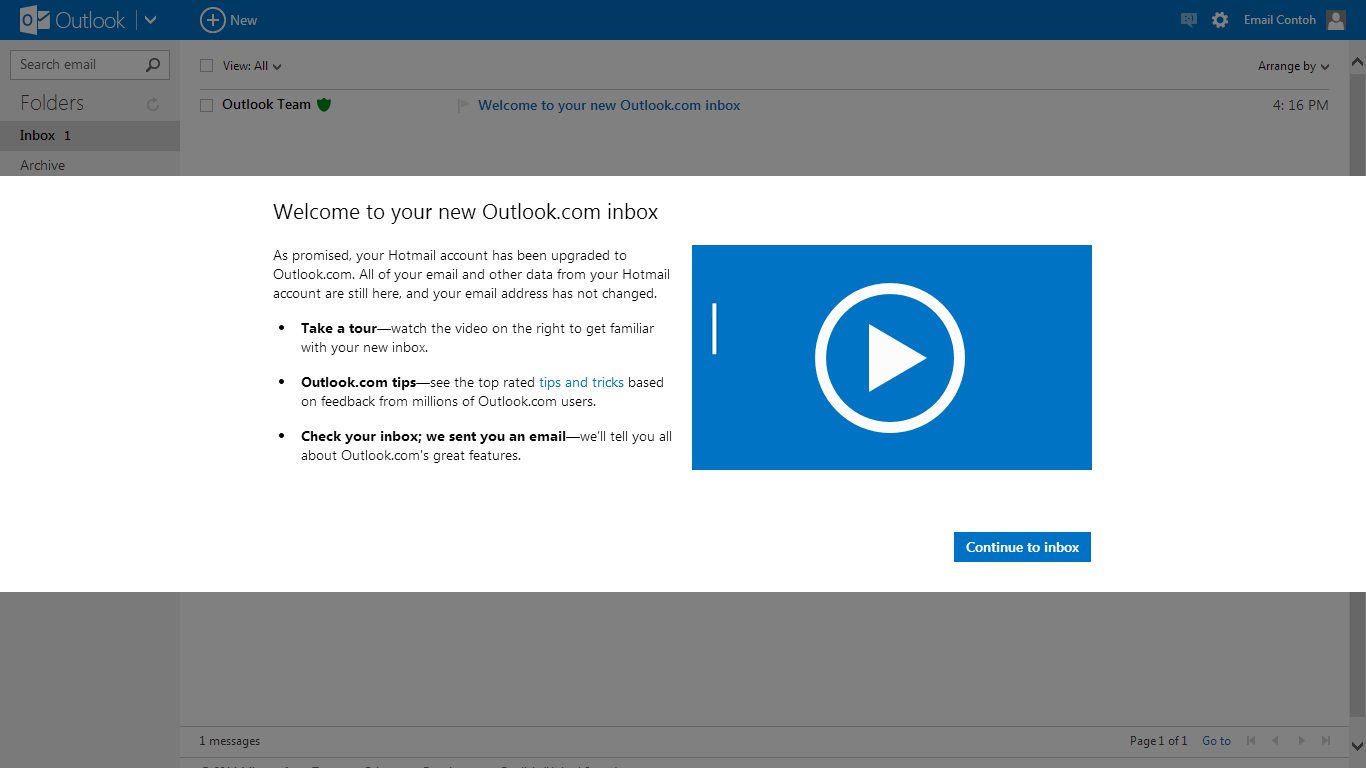Open the messaging chat icon

click(x=1188, y=20)
